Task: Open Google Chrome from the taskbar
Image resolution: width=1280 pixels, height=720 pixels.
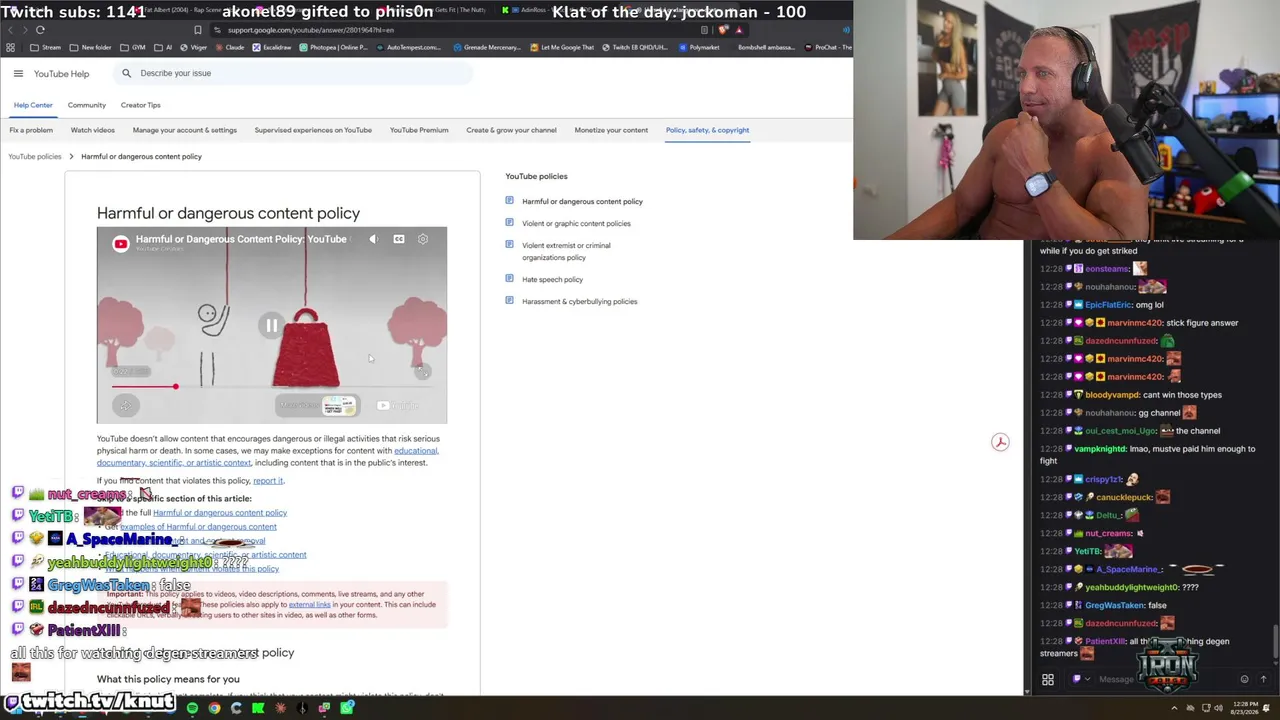Action: 214,708
